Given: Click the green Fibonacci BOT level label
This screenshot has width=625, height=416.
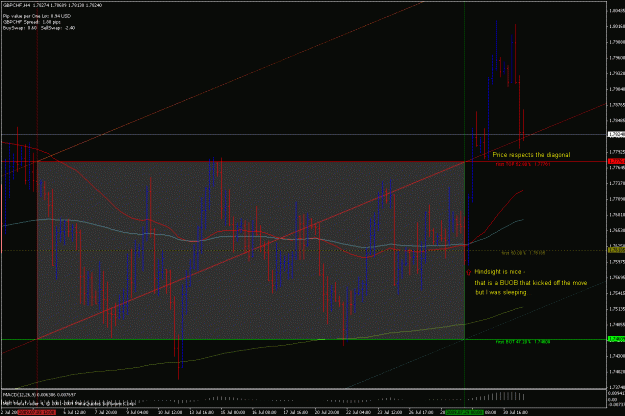Looking at the screenshot, I should 523,342.
